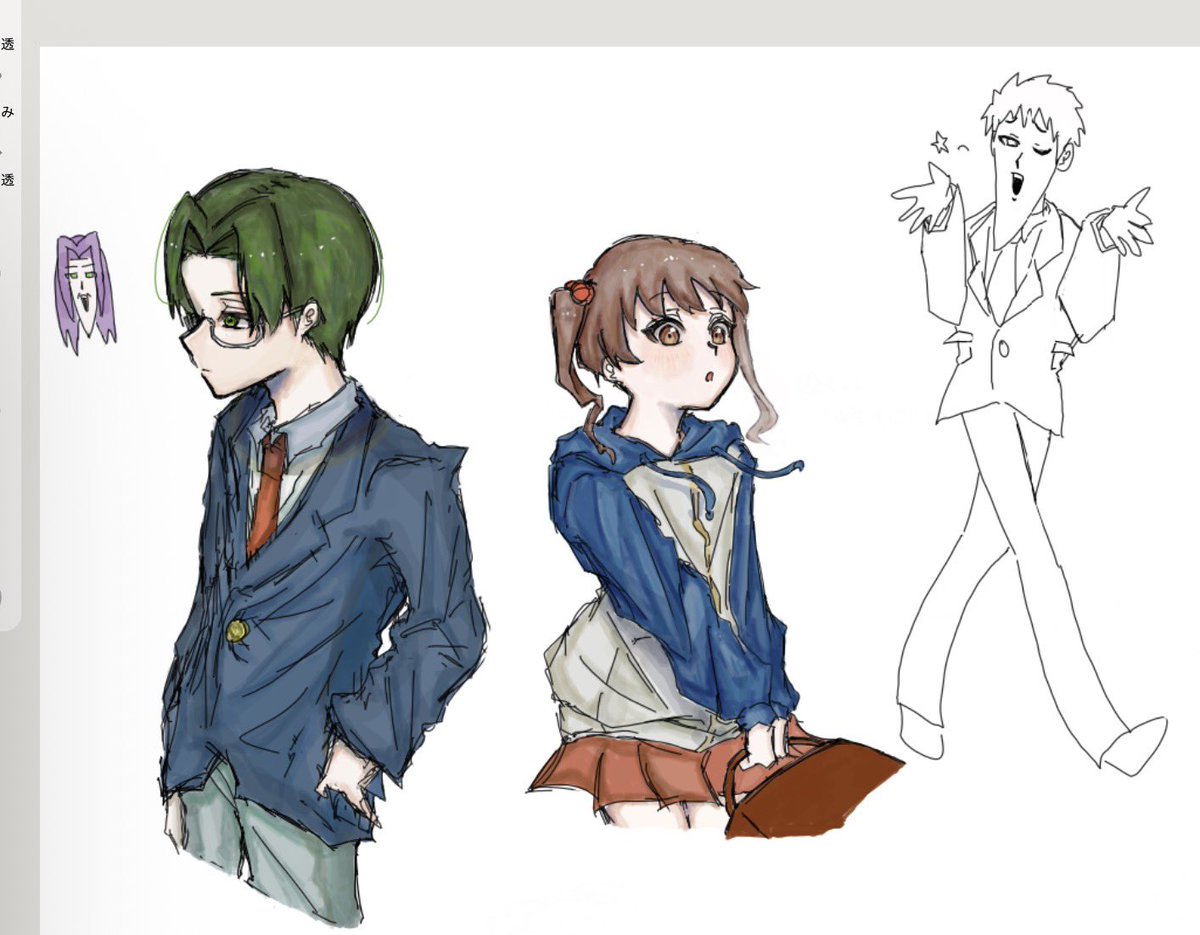The image size is (1200, 935).
Task: Click the small purple-haired face sketch
Action: 85,292
